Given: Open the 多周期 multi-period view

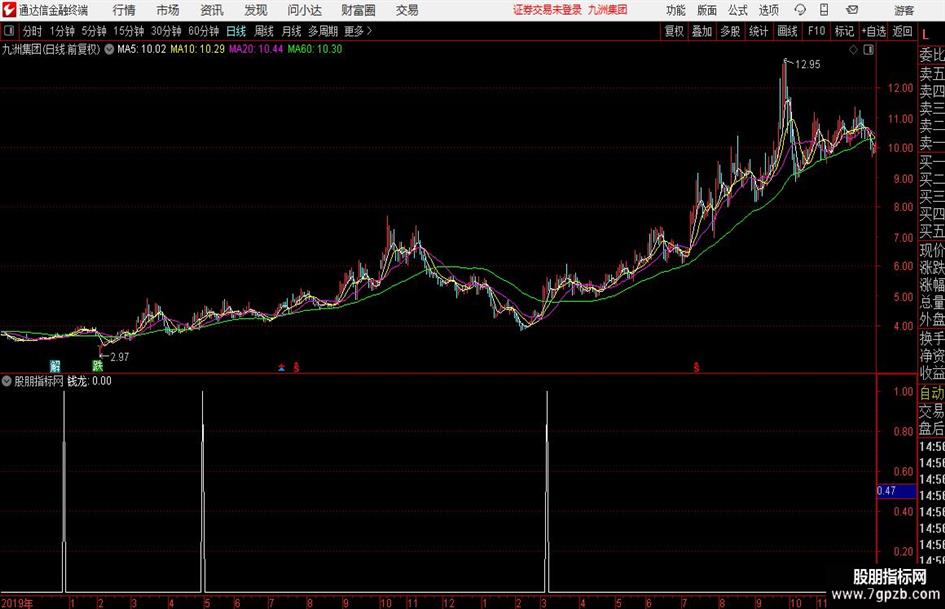Looking at the screenshot, I should tap(323, 31).
